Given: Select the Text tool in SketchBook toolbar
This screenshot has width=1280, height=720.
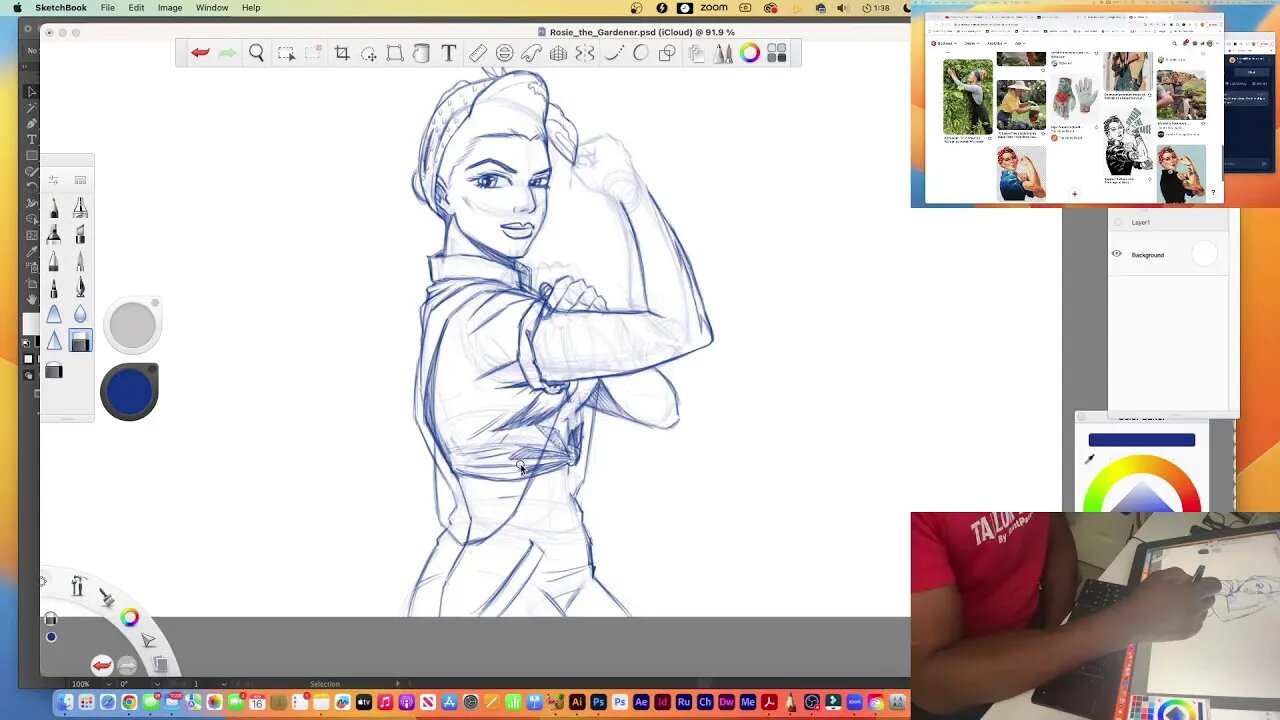Looking at the screenshot, I should [449, 53].
